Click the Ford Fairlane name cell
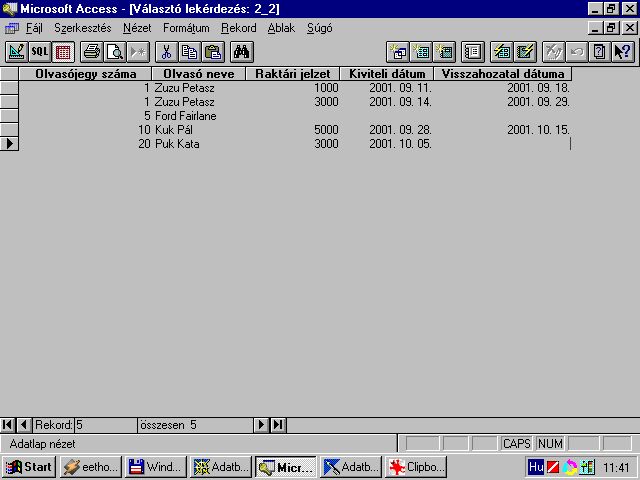Image resolution: width=640 pixels, height=480 pixels. 199,116
